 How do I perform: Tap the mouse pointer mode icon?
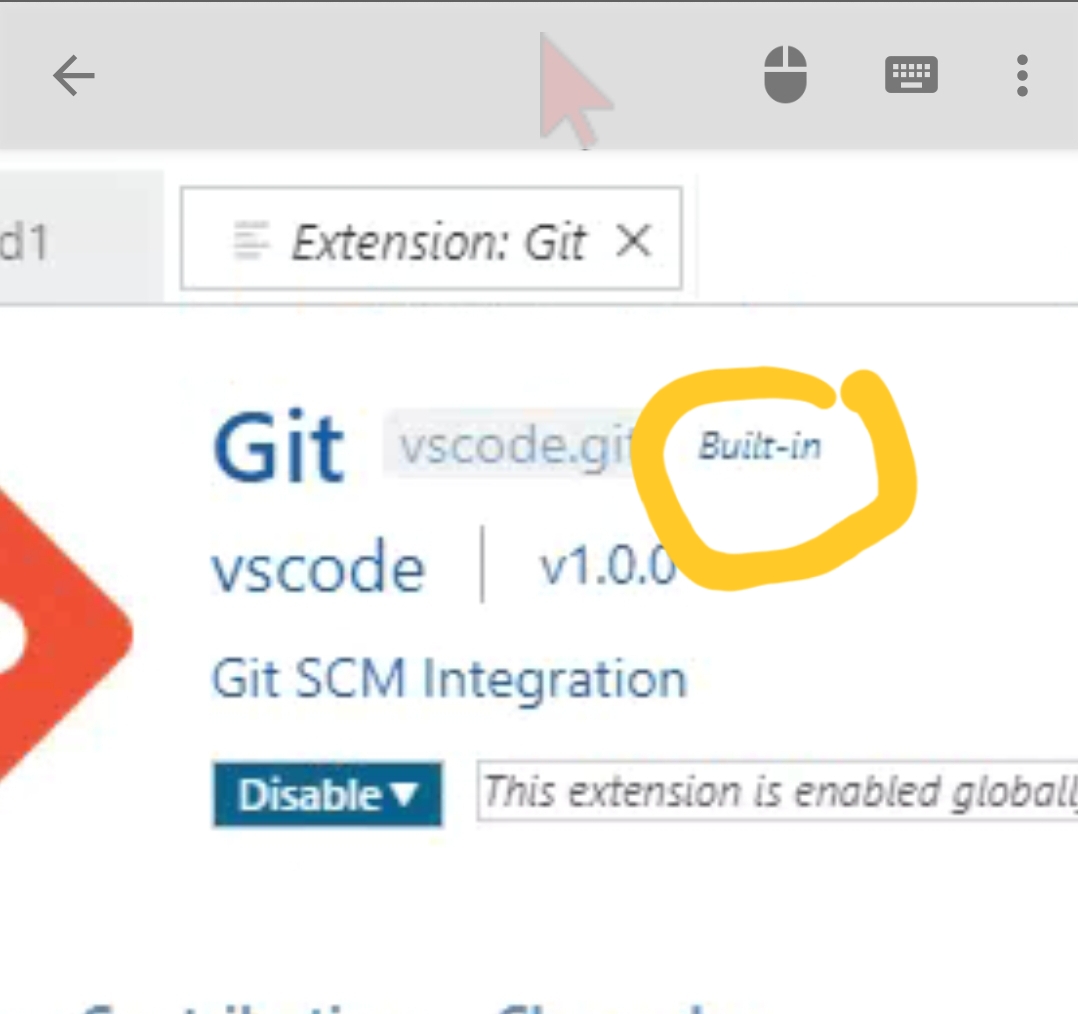pos(786,75)
